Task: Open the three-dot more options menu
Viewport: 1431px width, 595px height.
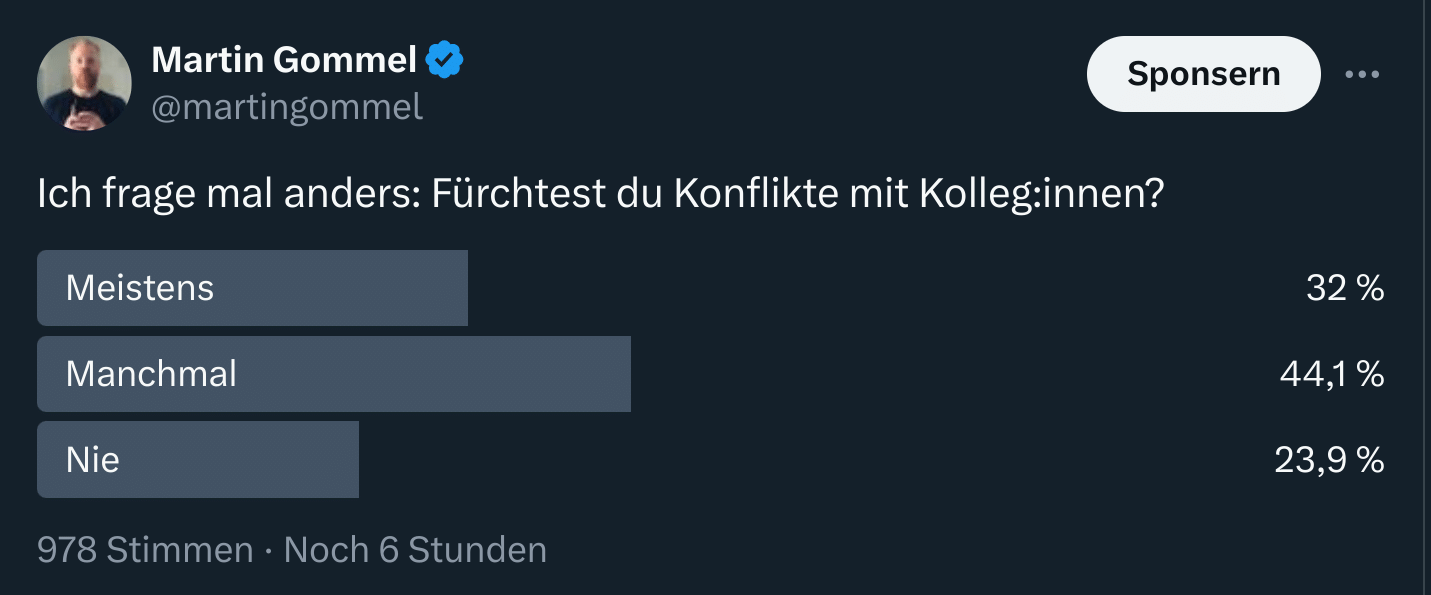Action: click(1362, 75)
